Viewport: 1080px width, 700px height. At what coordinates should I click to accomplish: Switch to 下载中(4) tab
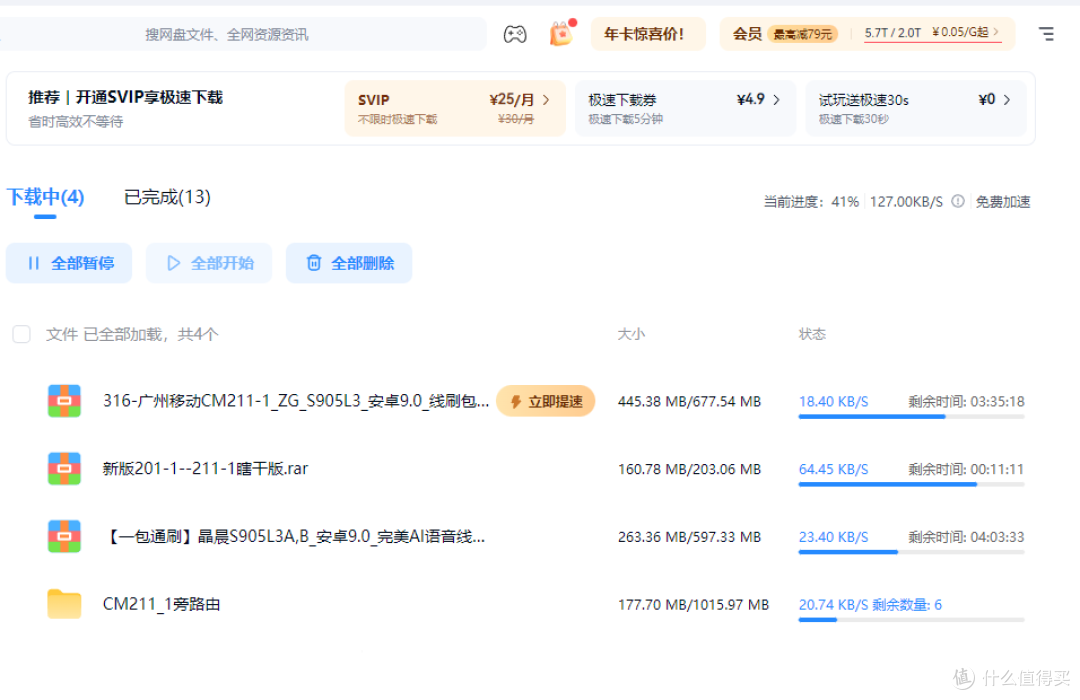[x=45, y=198]
